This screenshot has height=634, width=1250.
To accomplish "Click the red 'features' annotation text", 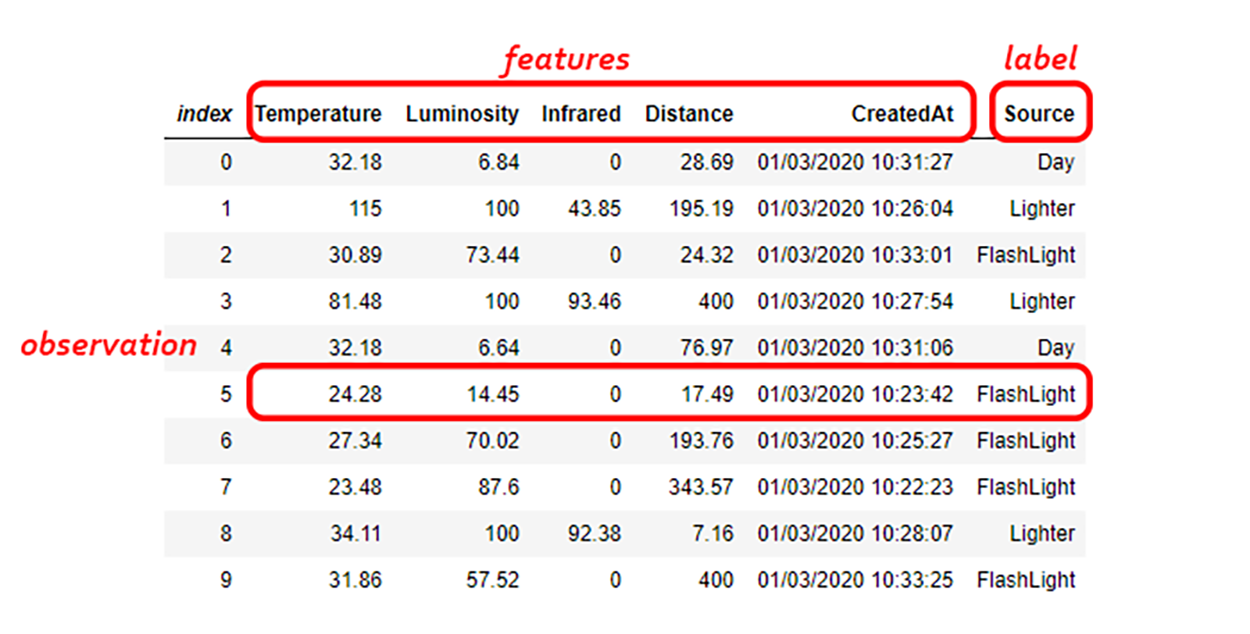I will pos(566,59).
